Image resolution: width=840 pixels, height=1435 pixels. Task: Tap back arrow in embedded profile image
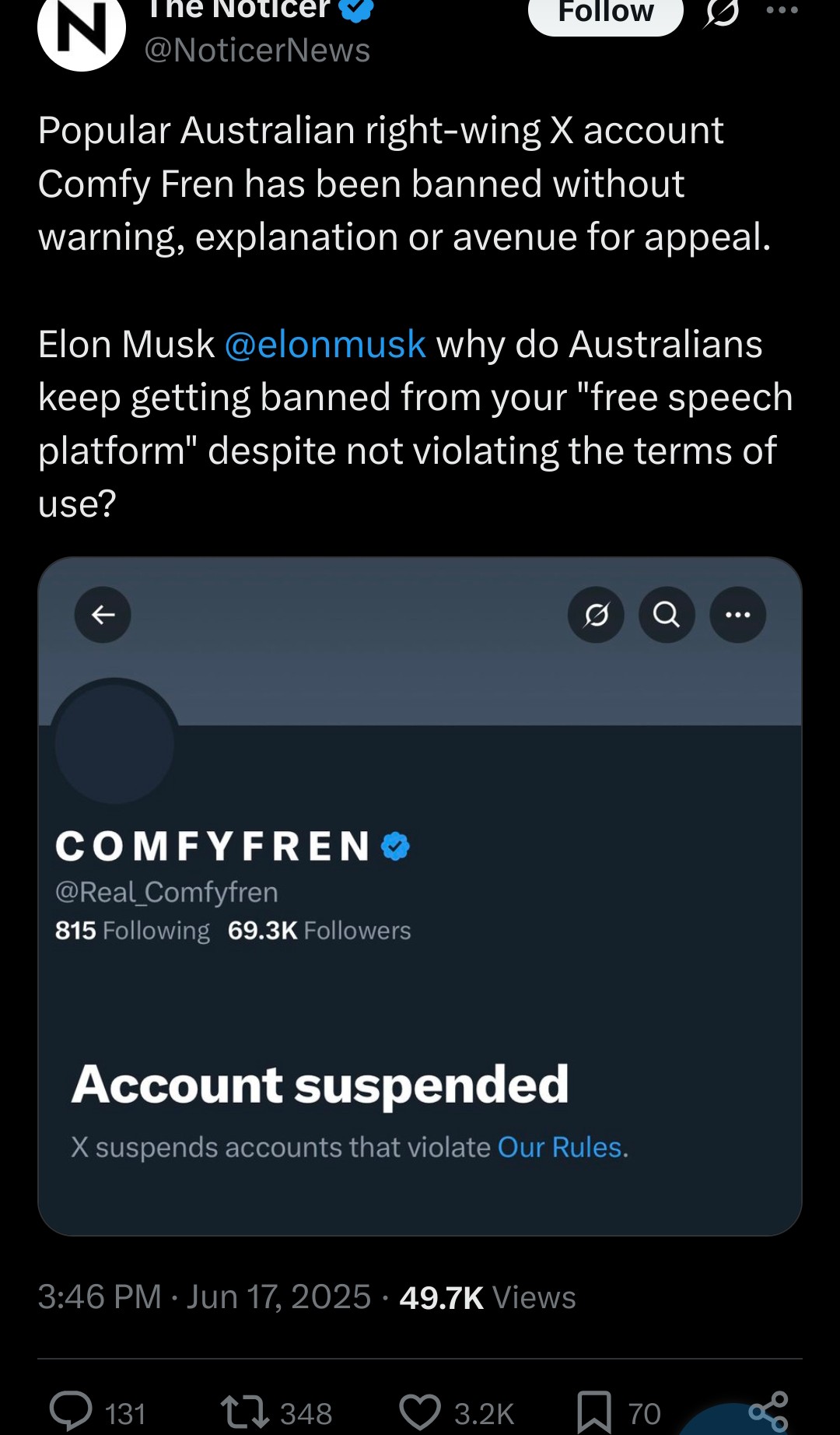pyautogui.click(x=103, y=615)
